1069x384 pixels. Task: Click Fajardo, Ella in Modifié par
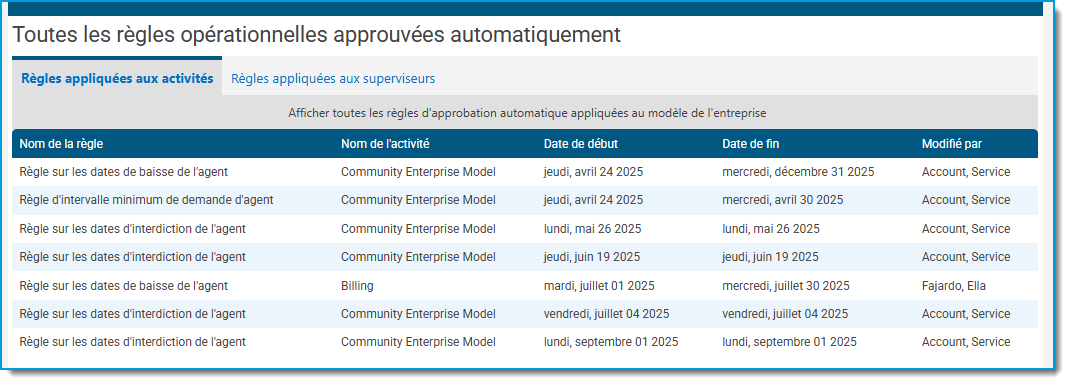pyautogui.click(x=954, y=286)
